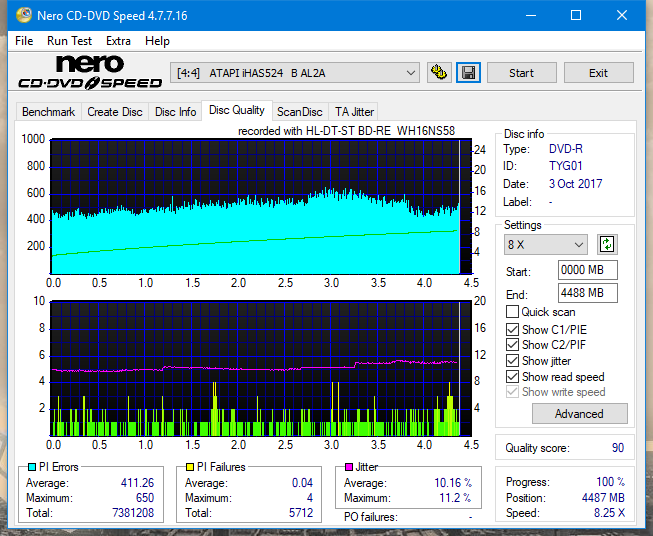Click the disc type DVD-R value
Viewport: 653px width, 536px height.
[566, 149]
